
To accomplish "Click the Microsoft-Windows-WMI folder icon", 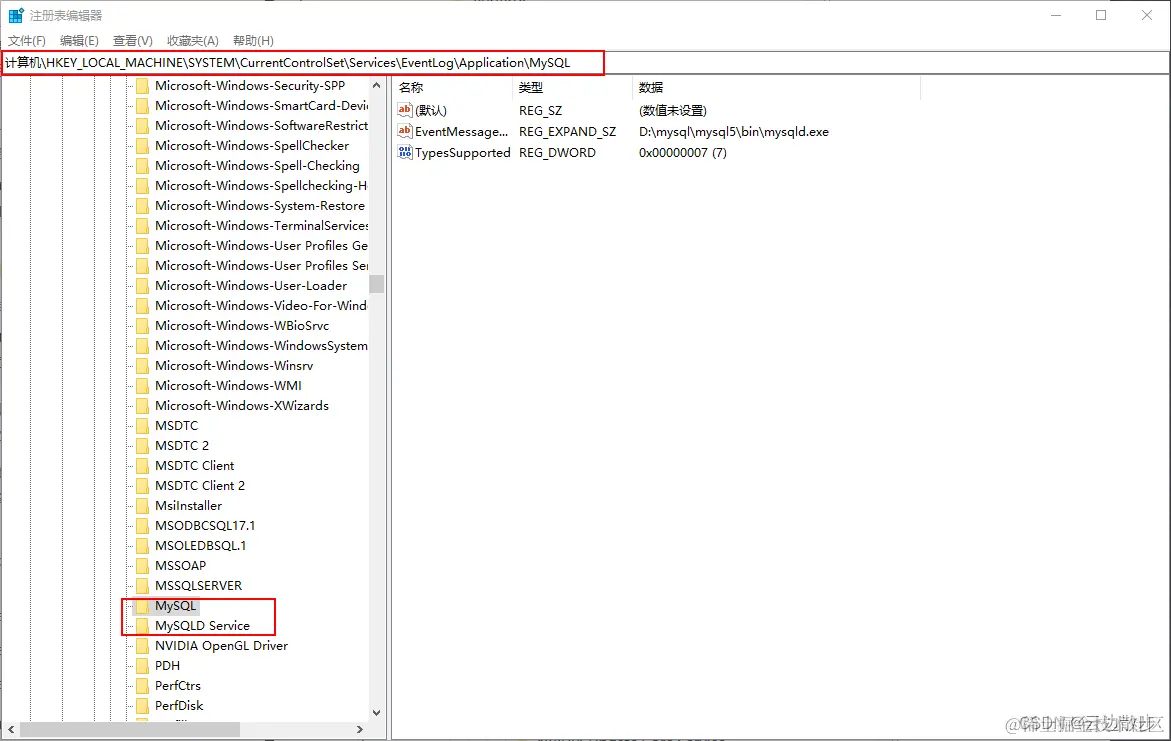I will tap(142, 385).
